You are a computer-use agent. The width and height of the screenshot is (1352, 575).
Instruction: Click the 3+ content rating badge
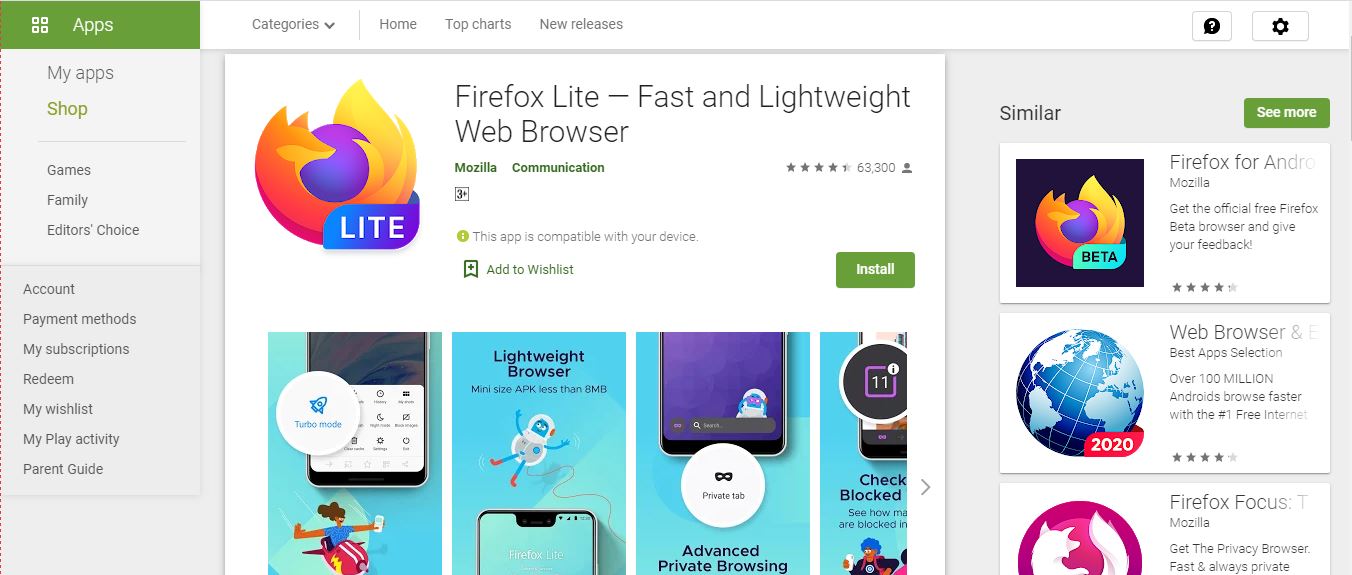click(462, 194)
